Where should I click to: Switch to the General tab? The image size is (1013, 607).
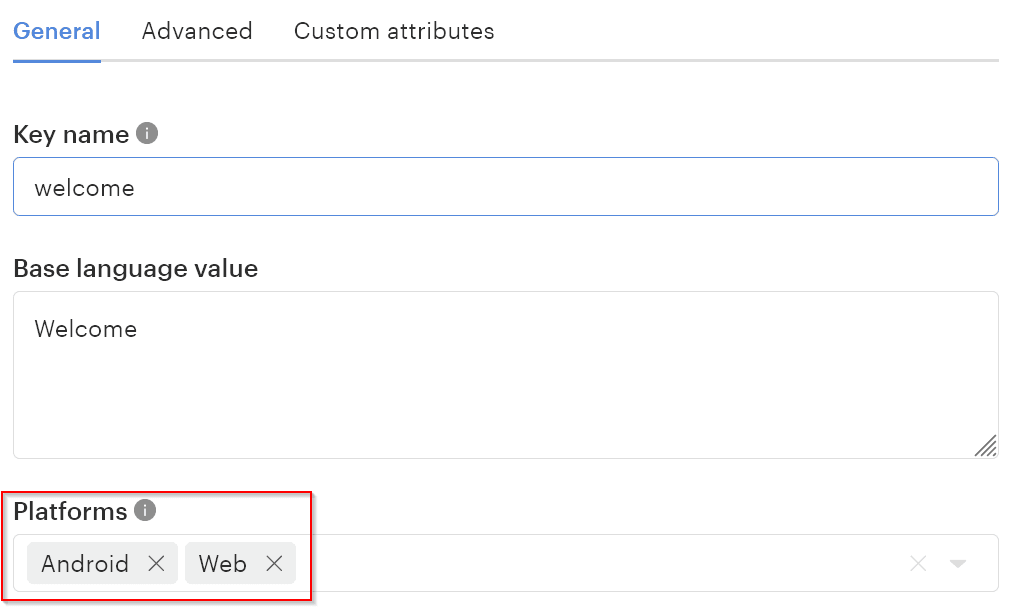[x=57, y=31]
